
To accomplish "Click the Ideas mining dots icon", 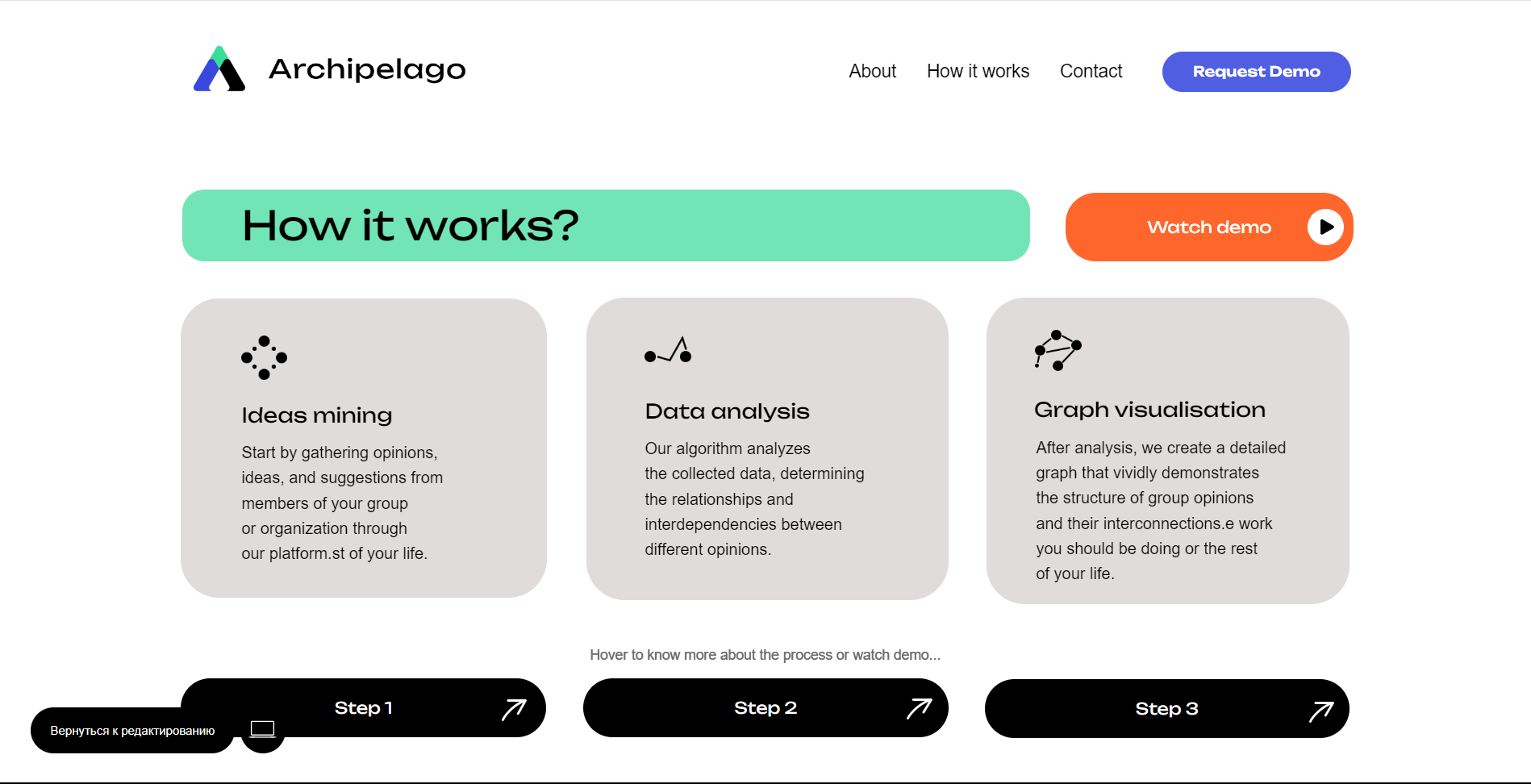I will pyautogui.click(x=264, y=357).
